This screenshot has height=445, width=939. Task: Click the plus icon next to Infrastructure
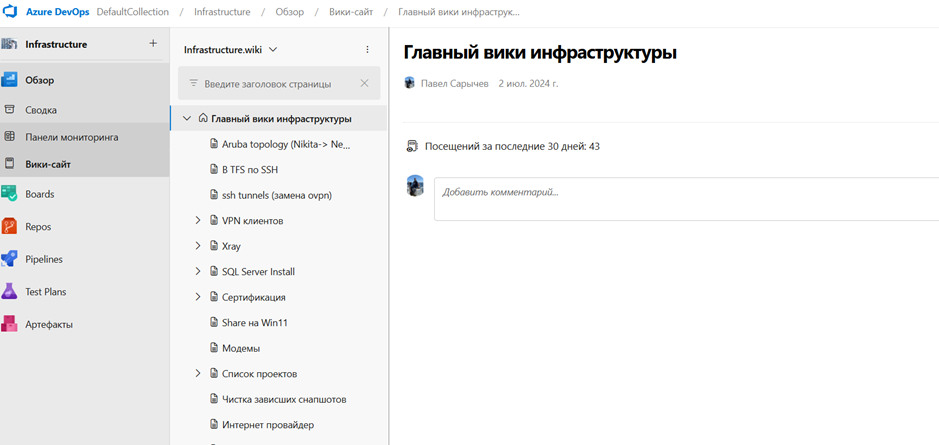pos(153,44)
